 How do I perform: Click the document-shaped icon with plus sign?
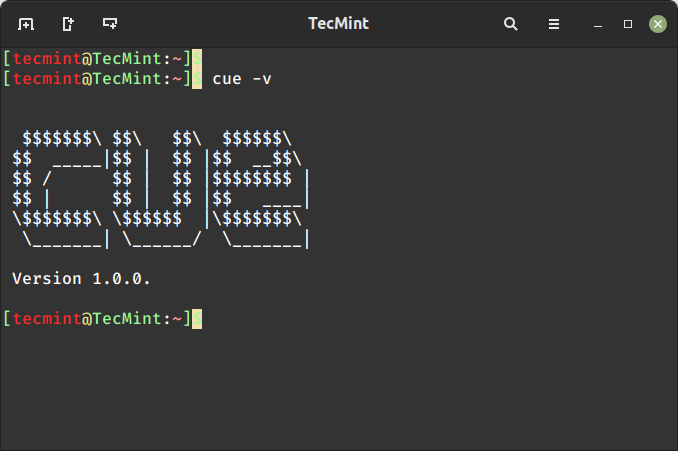(x=68, y=24)
